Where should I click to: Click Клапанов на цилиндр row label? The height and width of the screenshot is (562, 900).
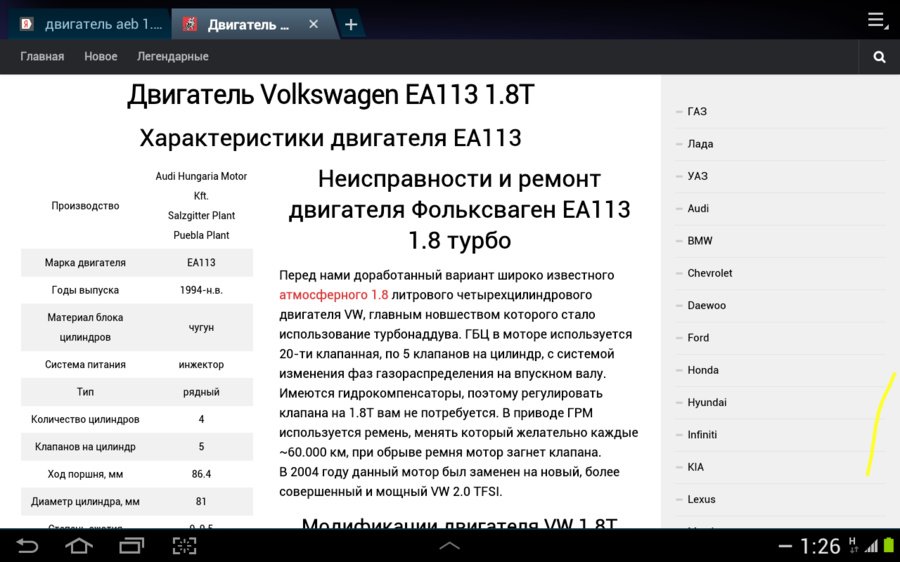point(85,447)
